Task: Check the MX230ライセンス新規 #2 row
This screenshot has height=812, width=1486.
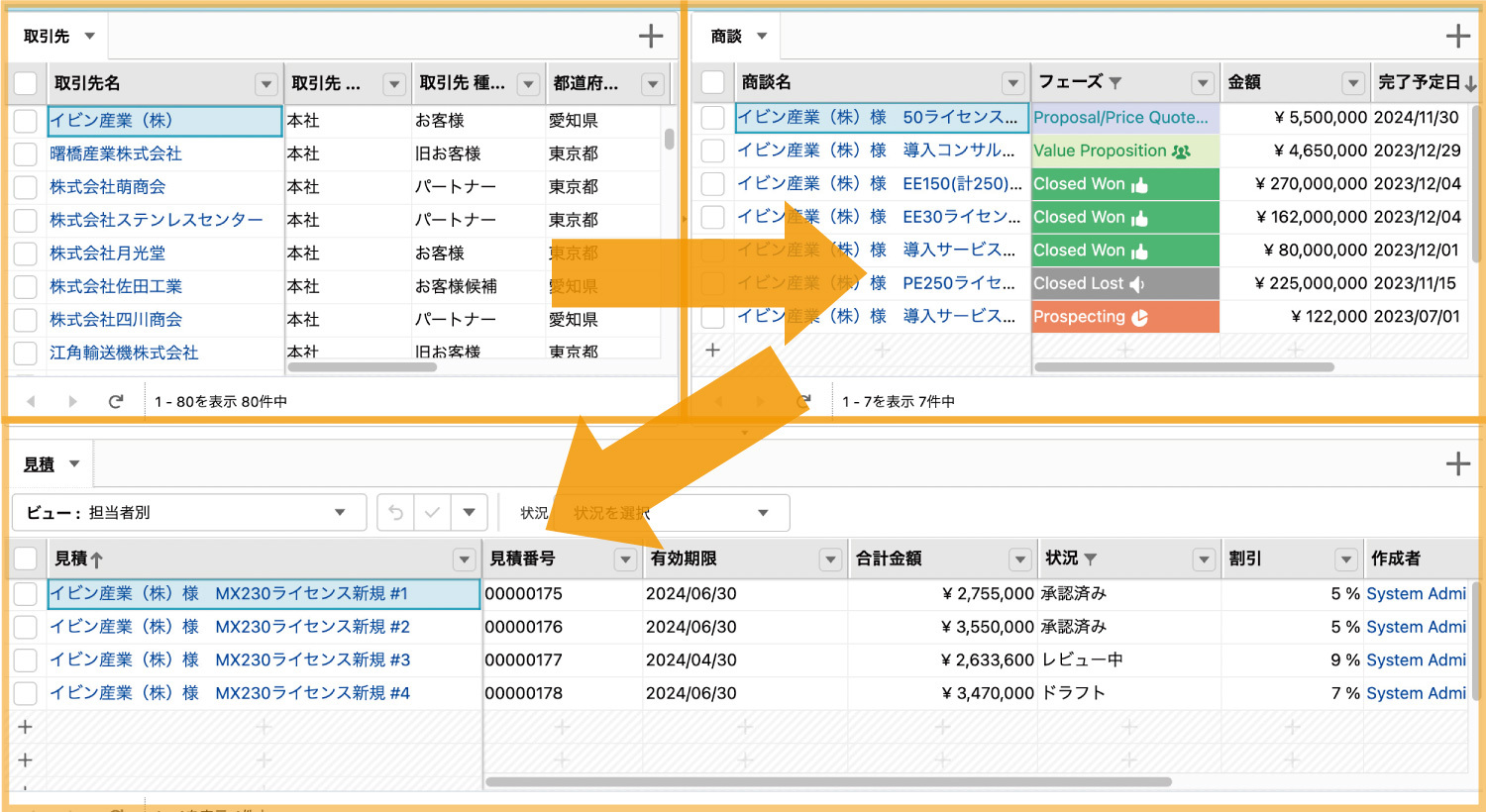Action: tap(26, 627)
